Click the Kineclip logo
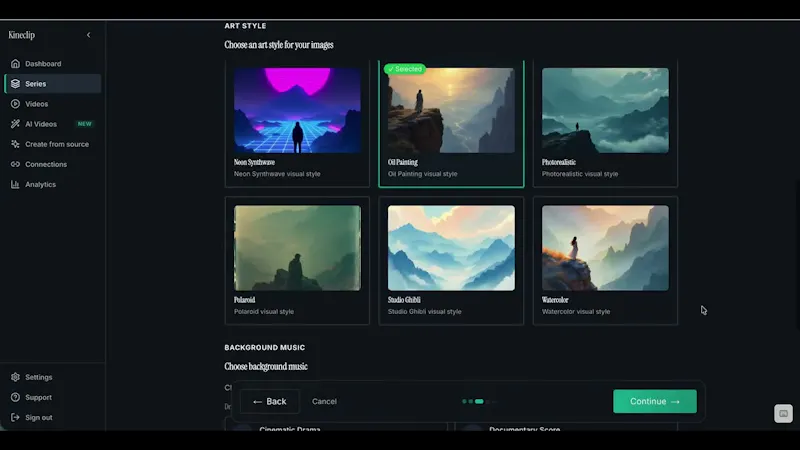Image resolution: width=800 pixels, height=450 pixels. 21,35
